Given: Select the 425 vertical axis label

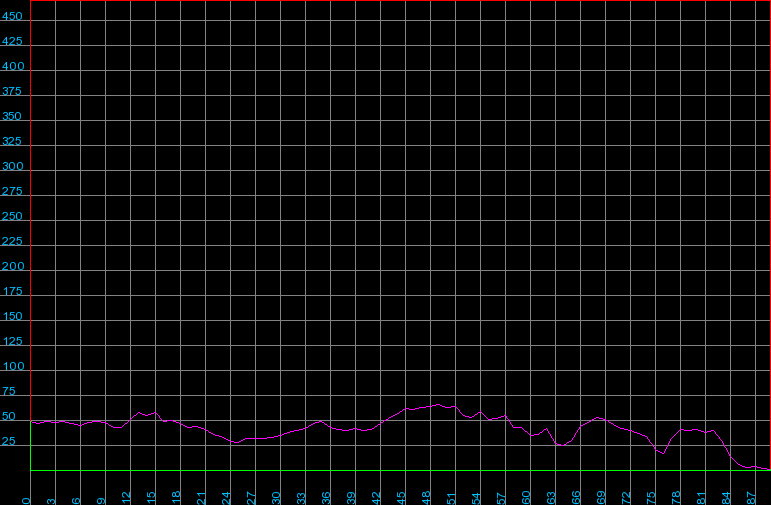Looking at the screenshot, I should [x=12, y=41].
